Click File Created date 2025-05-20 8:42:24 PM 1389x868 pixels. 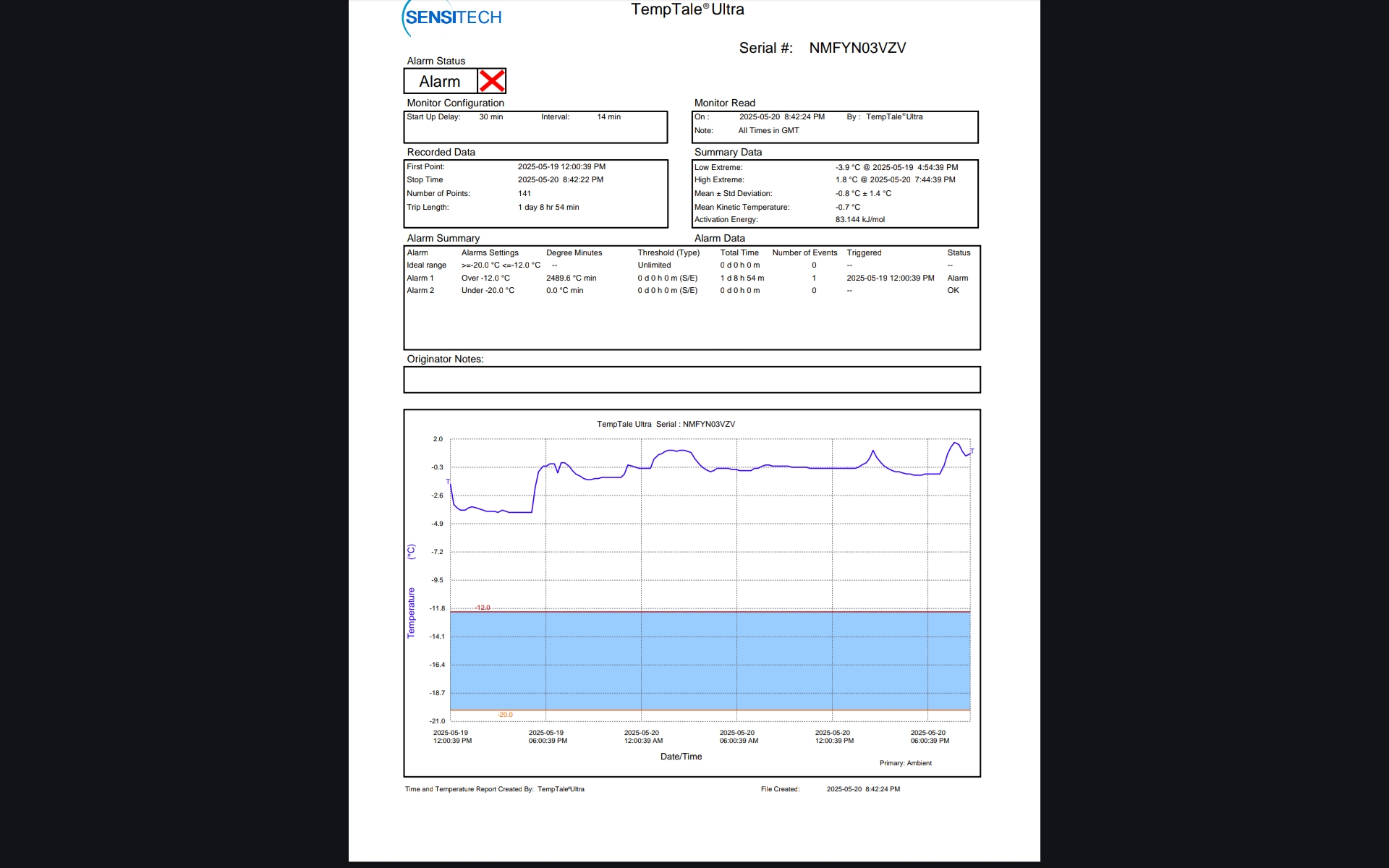pos(863,789)
